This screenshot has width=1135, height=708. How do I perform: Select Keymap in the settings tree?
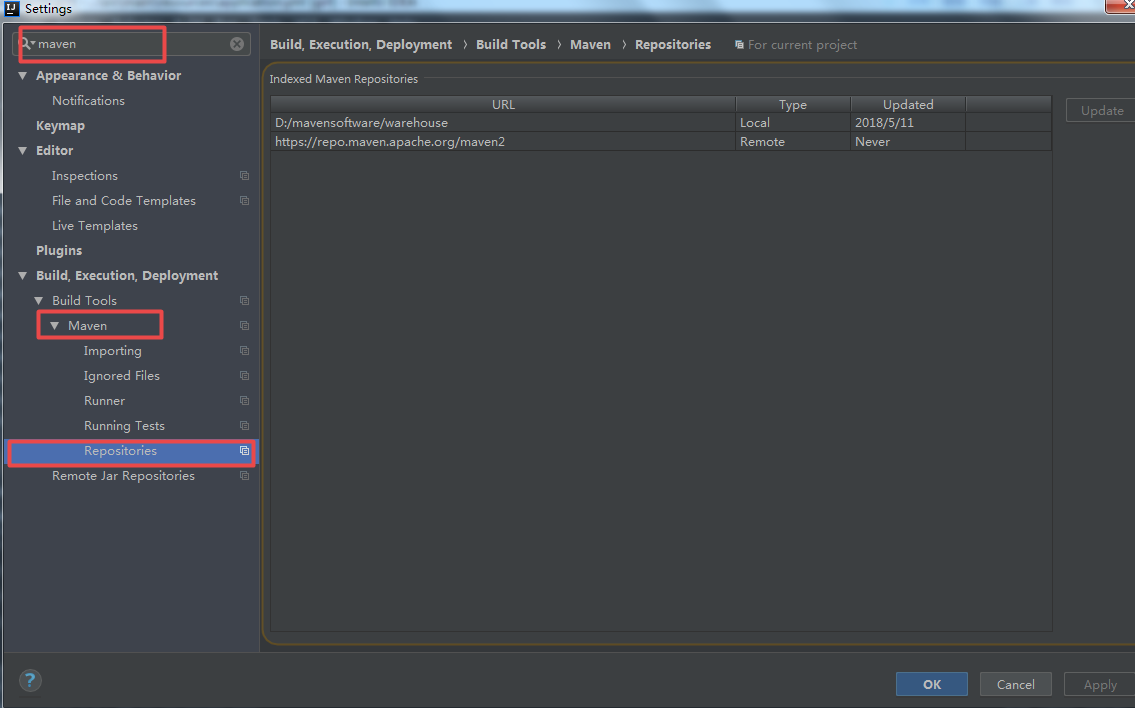[60, 126]
